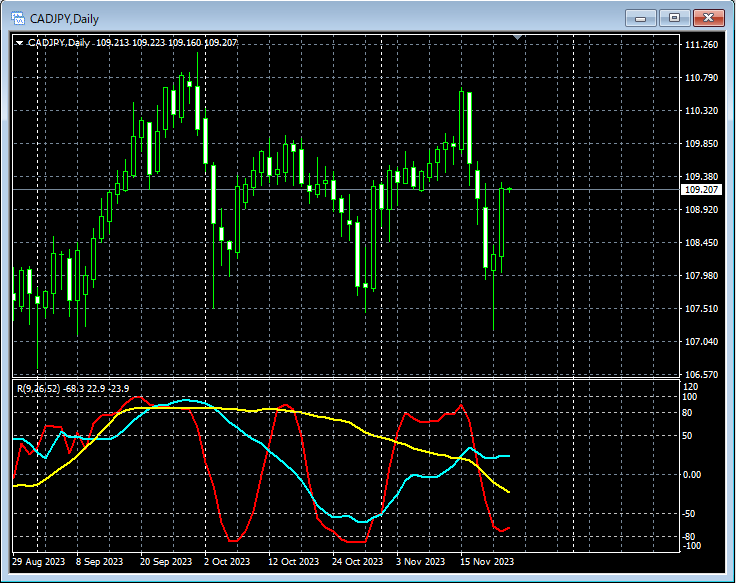This screenshot has width=737, height=583.
Task: Click the 2 Oct 2023 date label
Action: 227,561
